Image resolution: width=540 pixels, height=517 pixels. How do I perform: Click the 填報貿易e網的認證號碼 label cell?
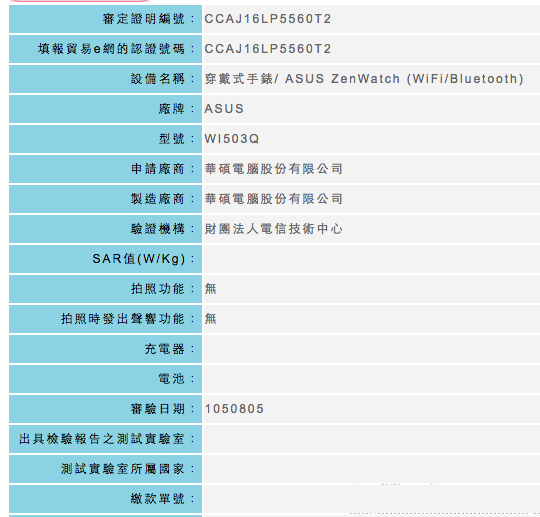pos(105,49)
